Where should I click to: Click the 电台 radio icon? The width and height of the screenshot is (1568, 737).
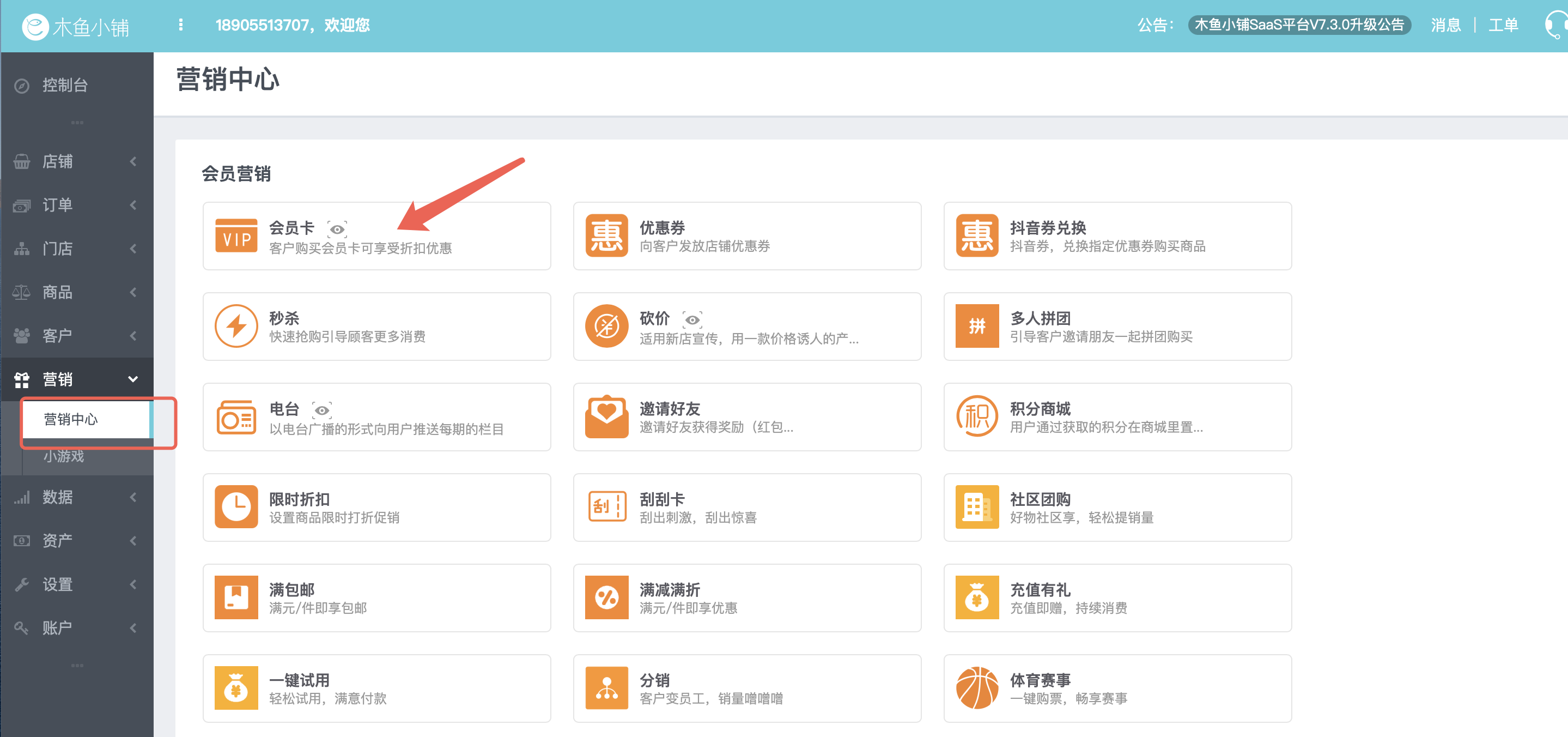pyautogui.click(x=236, y=417)
